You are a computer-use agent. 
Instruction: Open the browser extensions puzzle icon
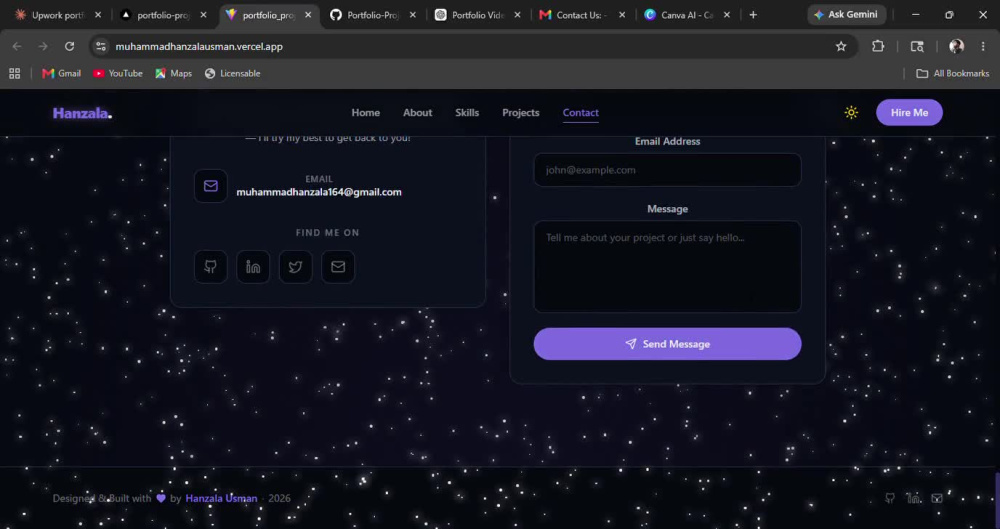click(878, 46)
